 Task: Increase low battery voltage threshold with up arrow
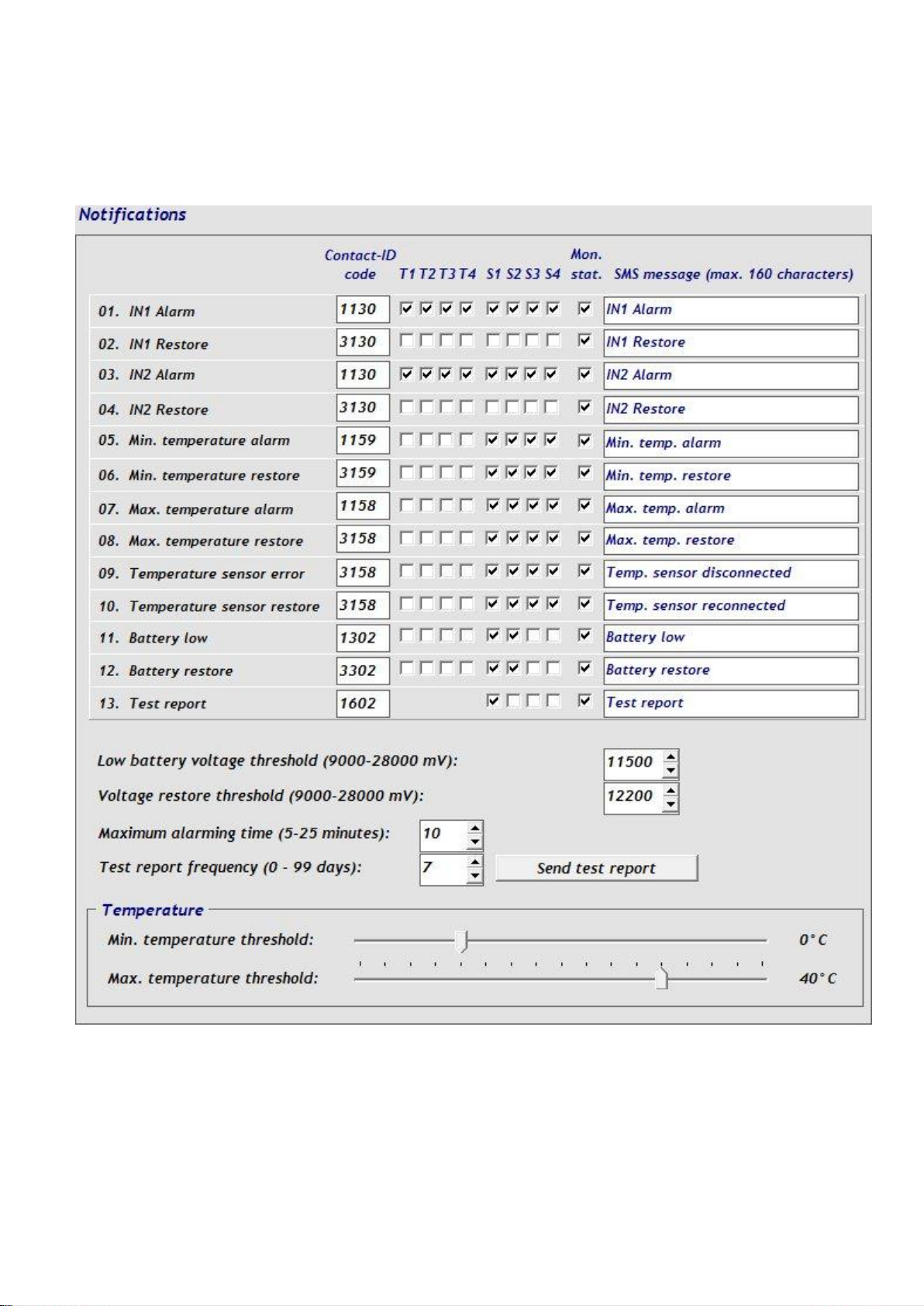point(671,756)
